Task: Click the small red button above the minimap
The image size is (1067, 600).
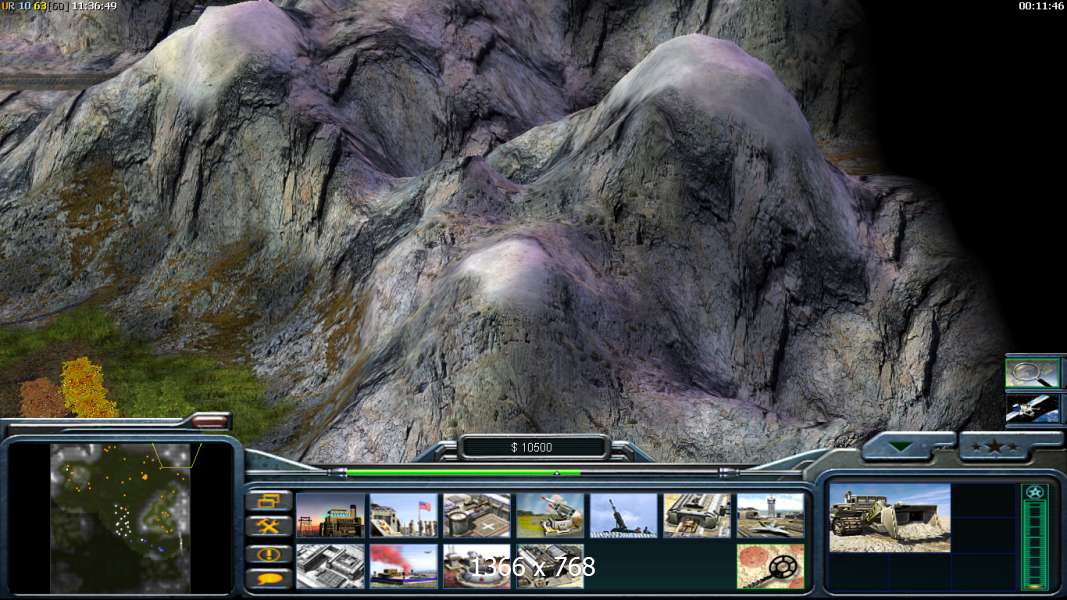Action: tap(210, 422)
